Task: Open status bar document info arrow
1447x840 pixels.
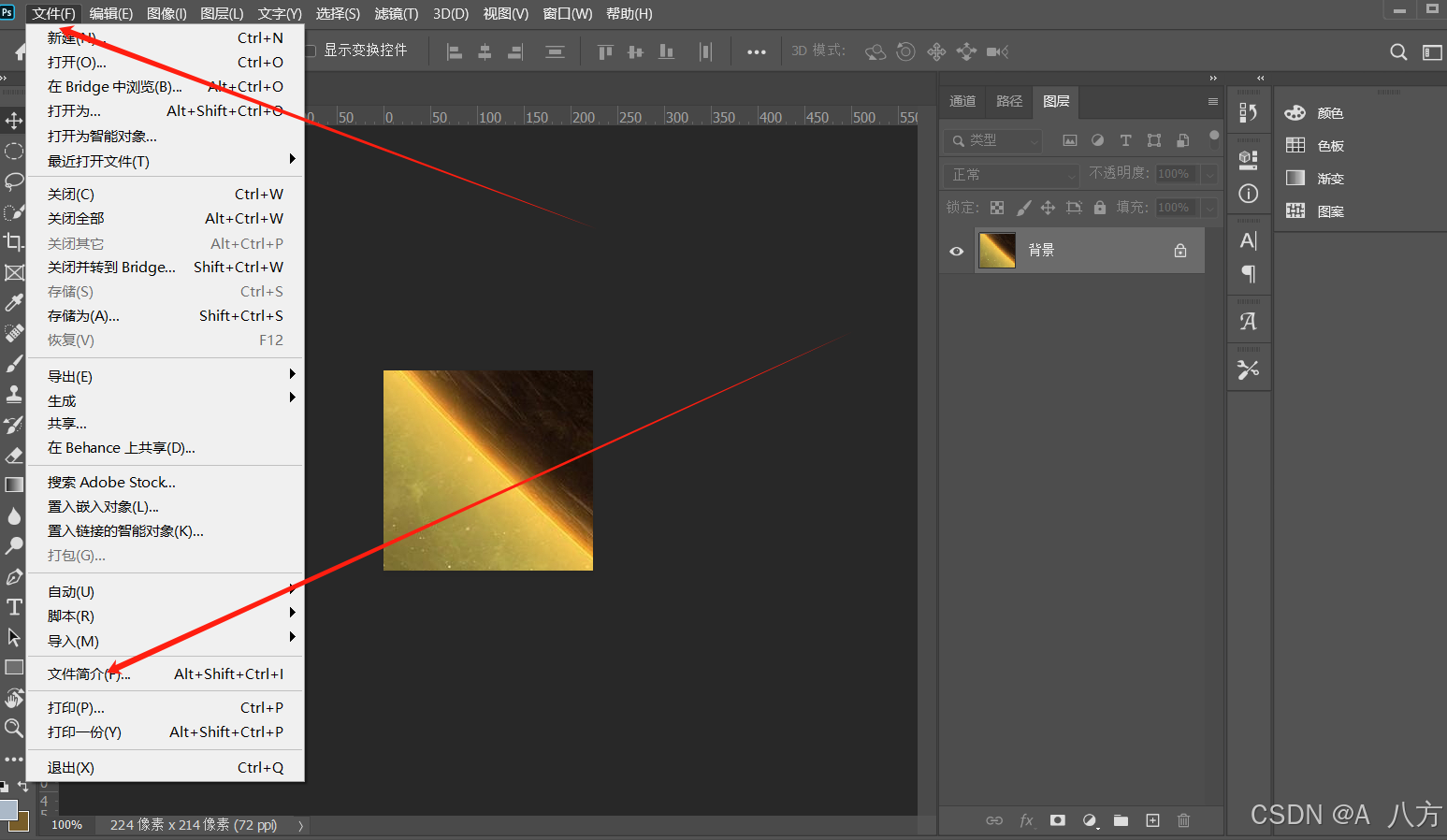Action: tap(300, 826)
